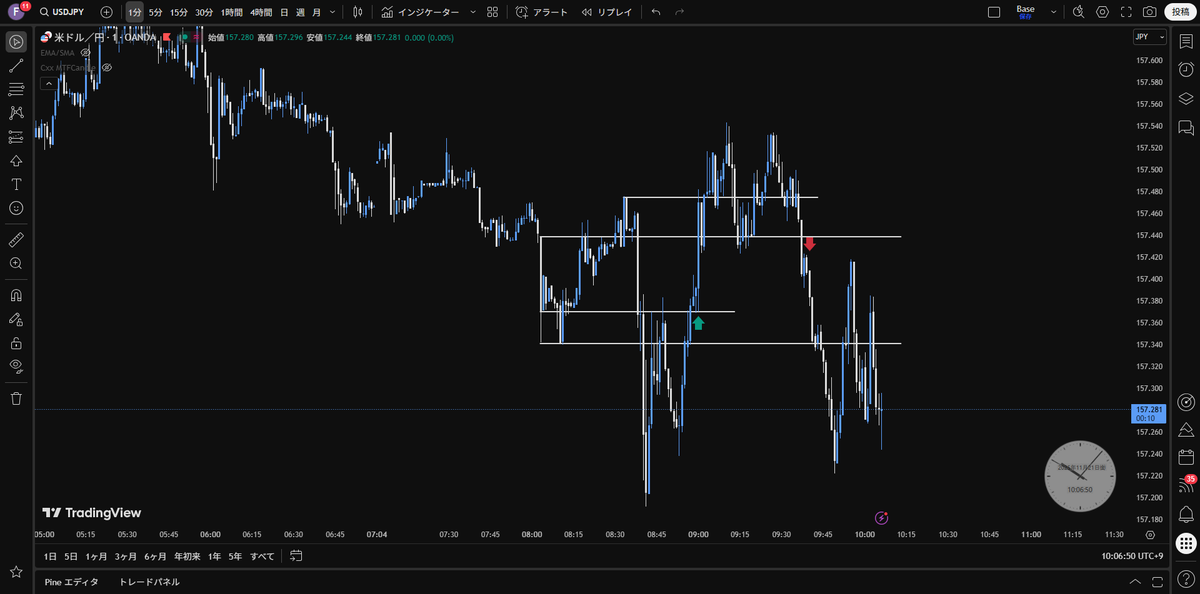Select the forecasting and measurement tool
This screenshot has height=594, width=1200.
point(16,137)
